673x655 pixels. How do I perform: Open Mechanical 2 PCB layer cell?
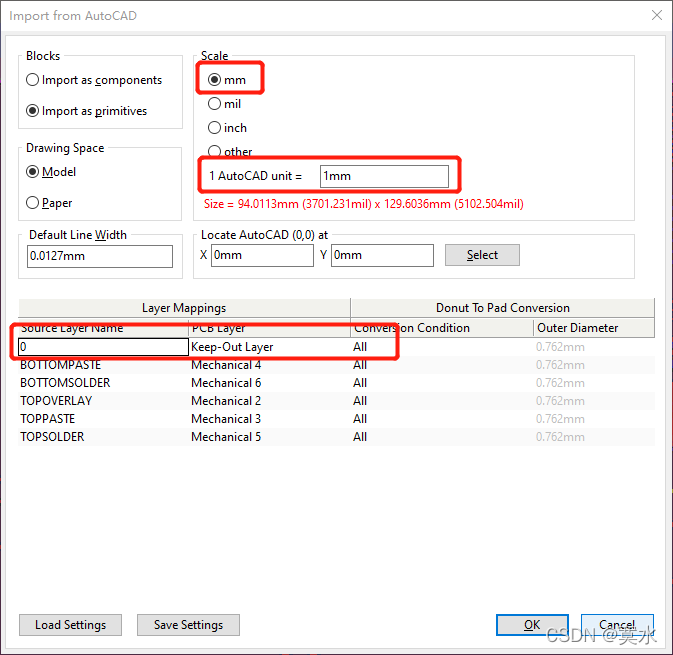(x=269, y=401)
